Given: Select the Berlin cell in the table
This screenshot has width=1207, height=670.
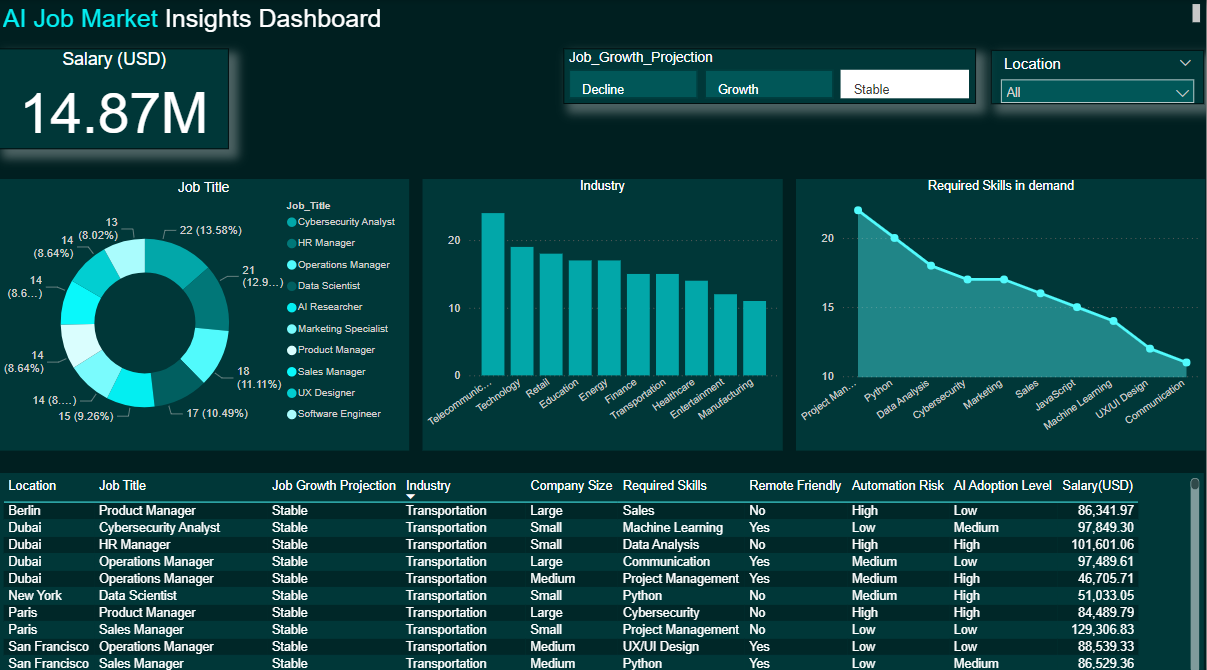Looking at the screenshot, I should [x=26, y=511].
